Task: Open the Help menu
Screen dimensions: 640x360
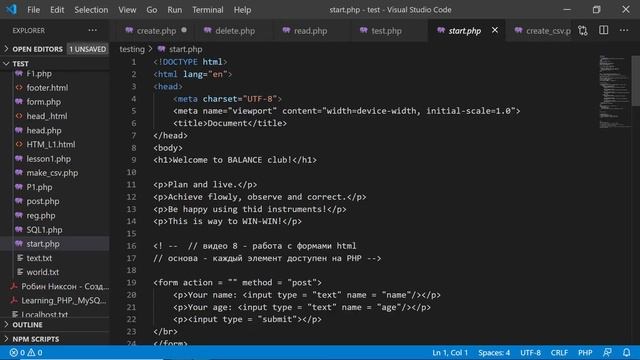Action: pos(242,10)
